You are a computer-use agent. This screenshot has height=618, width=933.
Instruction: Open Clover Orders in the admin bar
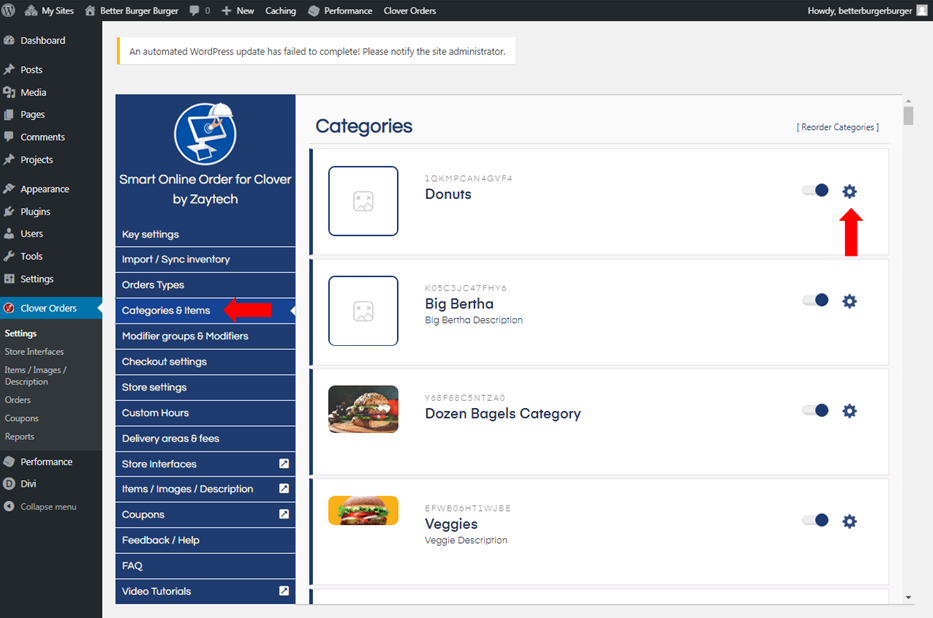point(409,10)
